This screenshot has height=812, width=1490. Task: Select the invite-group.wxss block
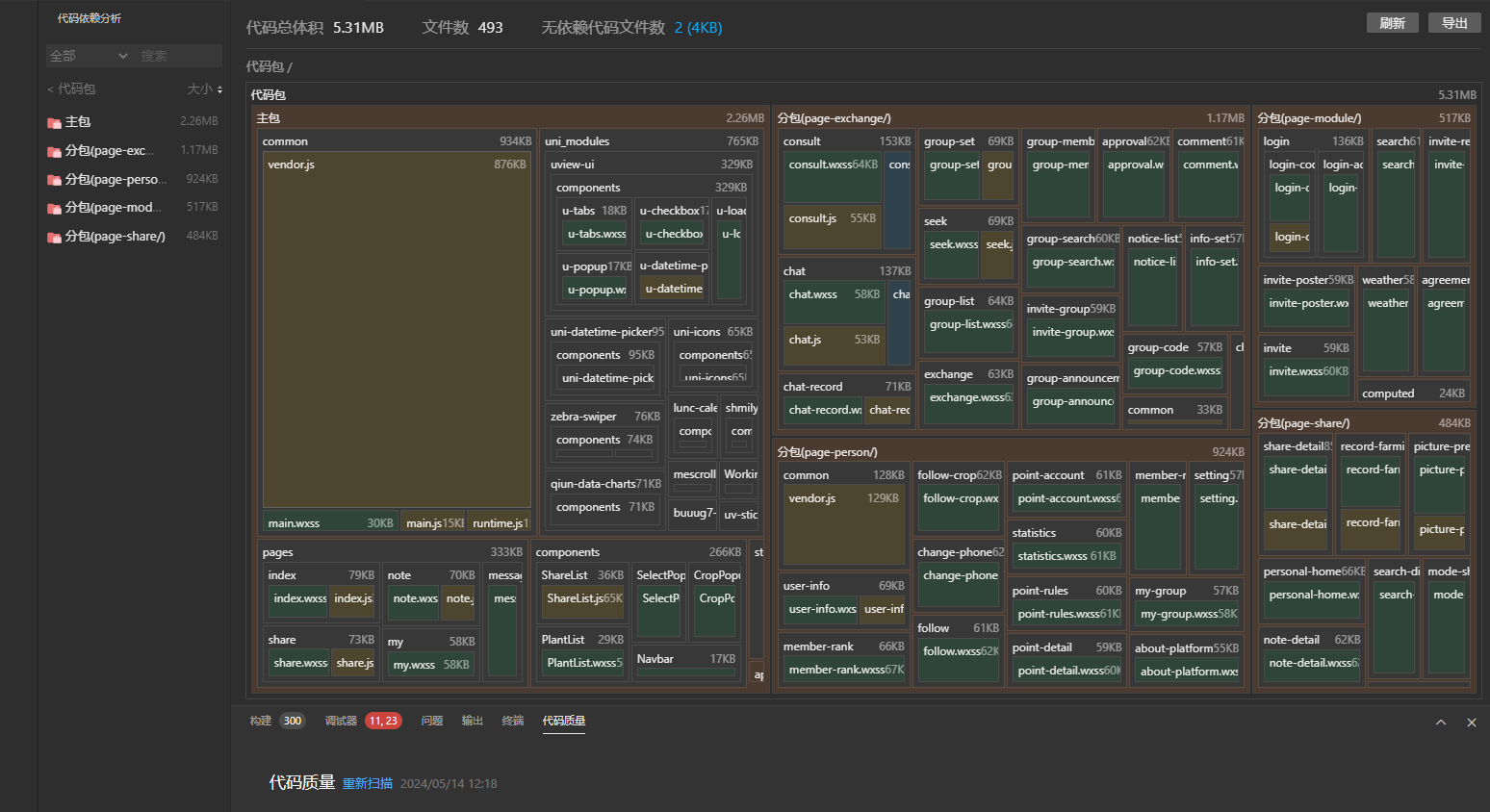click(1072, 340)
